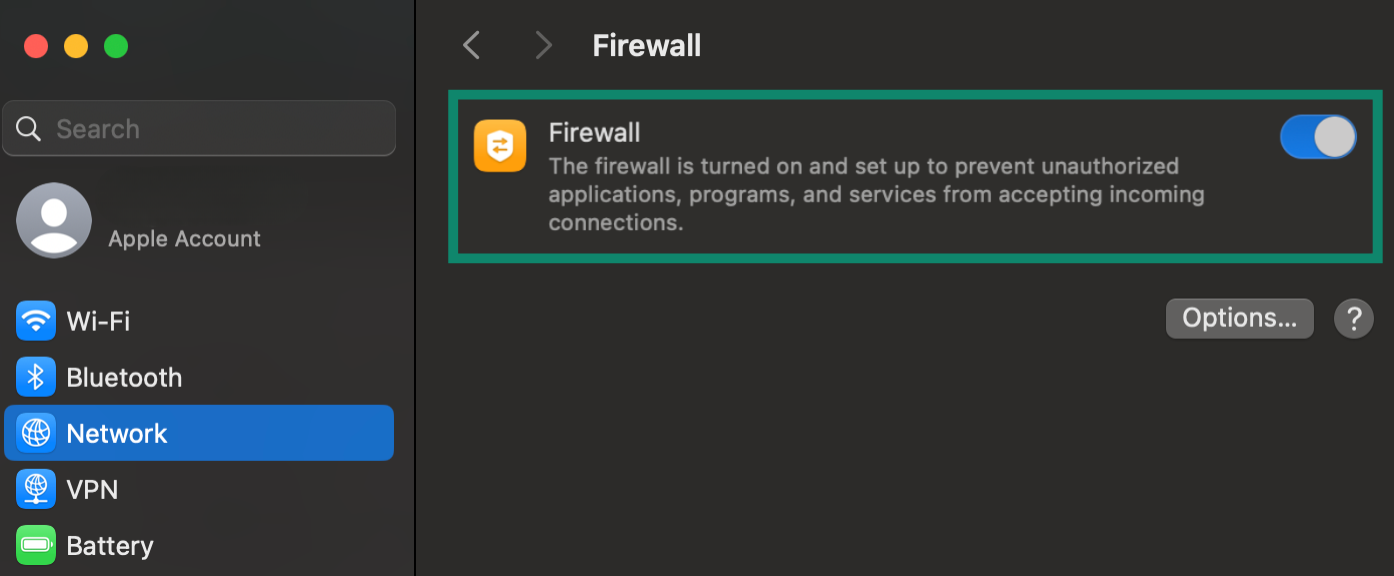Image resolution: width=1394 pixels, height=576 pixels.
Task: Click the magnifying glass search icon
Action: coord(28,128)
